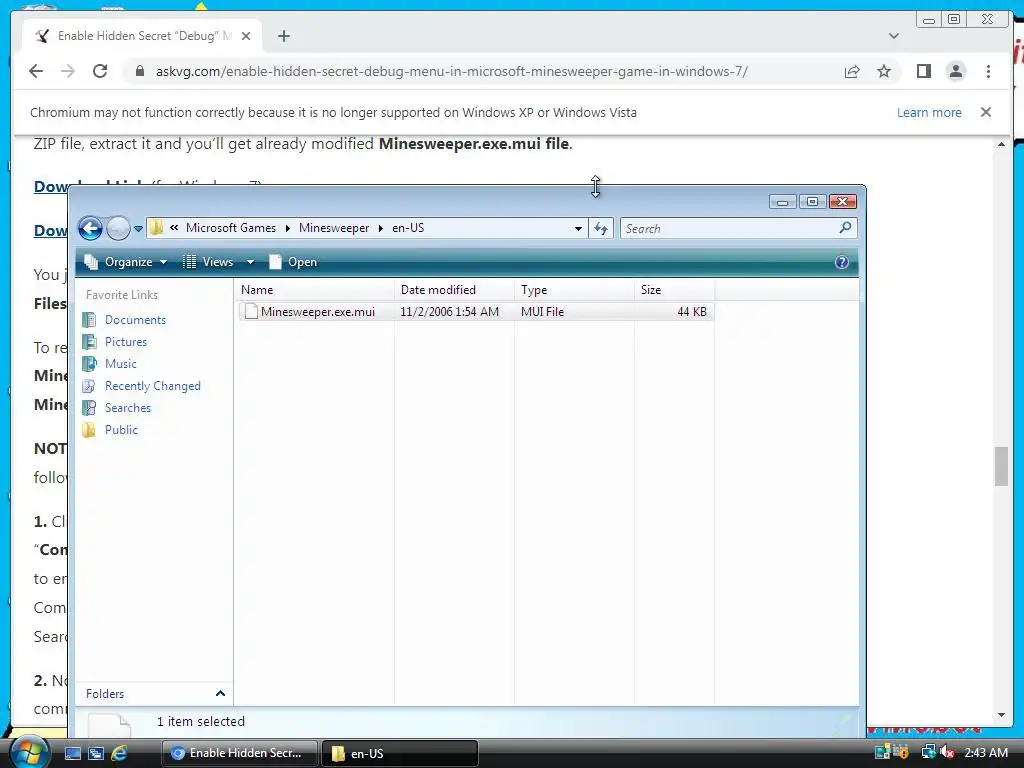
Task: Sort files by Name column header
Action: 315,290
